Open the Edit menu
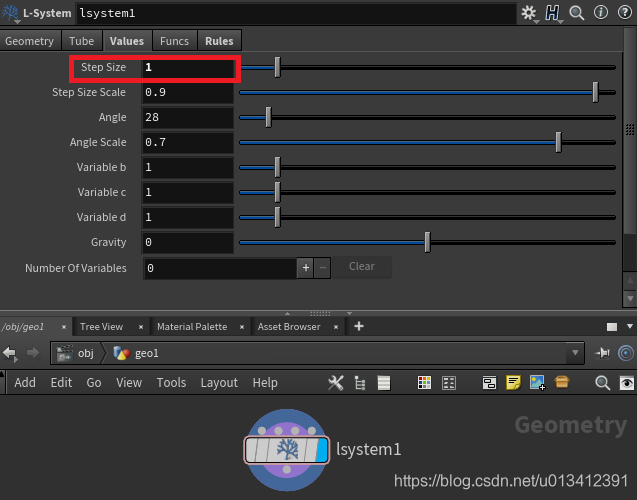This screenshot has height=500, width=637. [x=61, y=383]
